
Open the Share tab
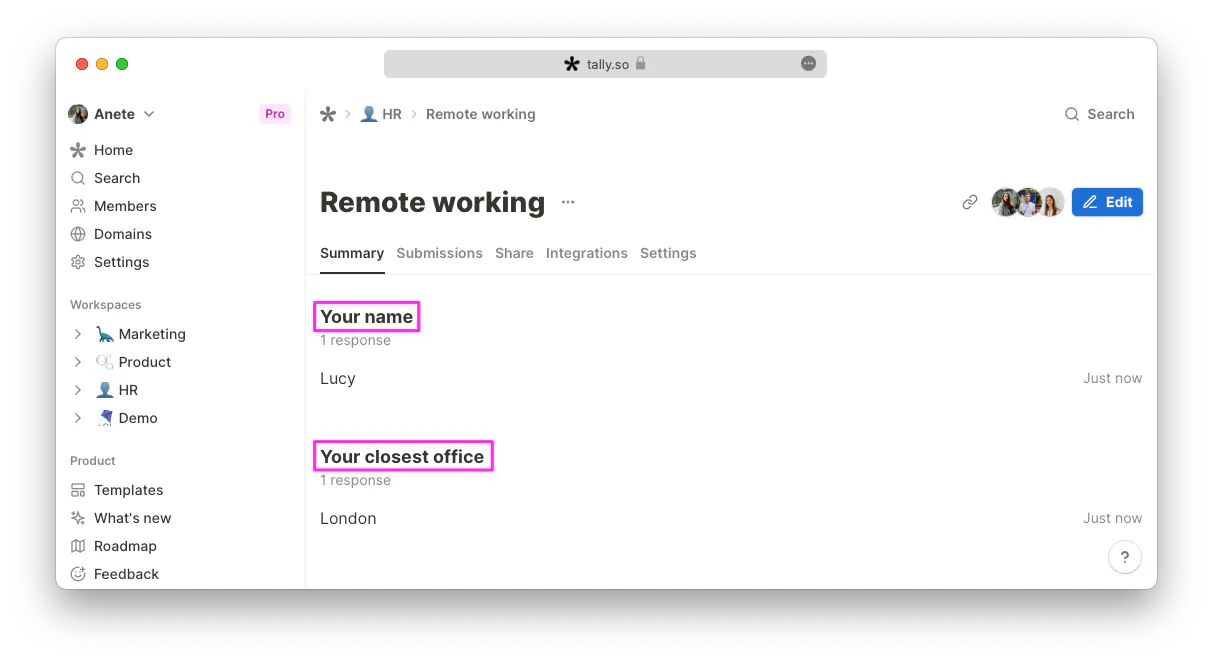coord(514,254)
